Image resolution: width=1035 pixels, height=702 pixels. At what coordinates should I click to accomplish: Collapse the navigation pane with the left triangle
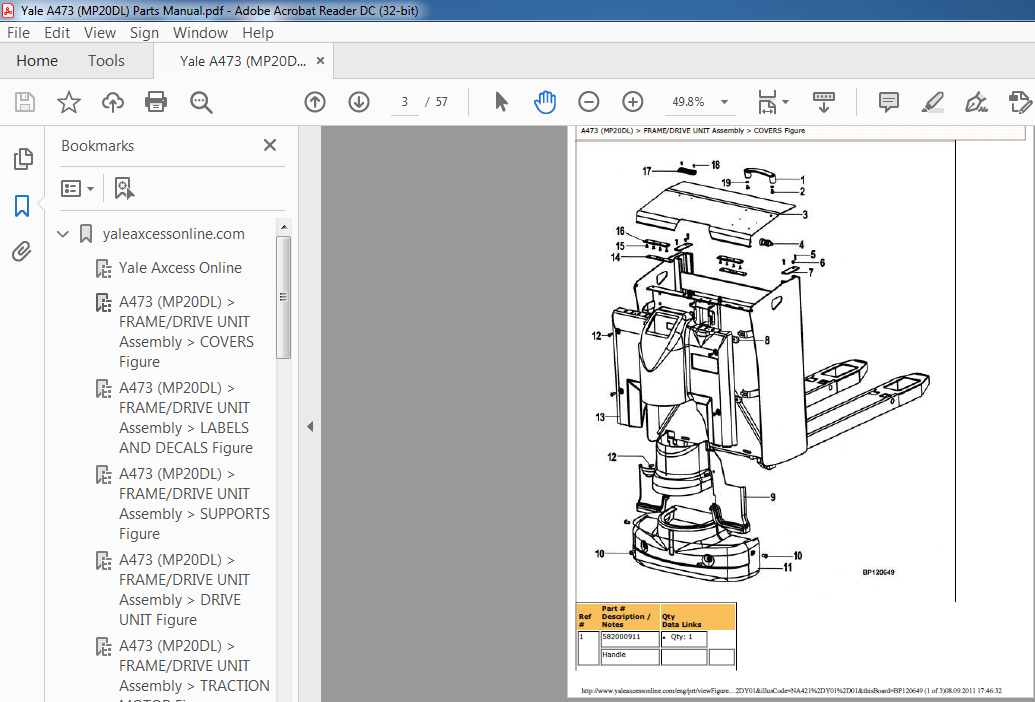point(310,426)
